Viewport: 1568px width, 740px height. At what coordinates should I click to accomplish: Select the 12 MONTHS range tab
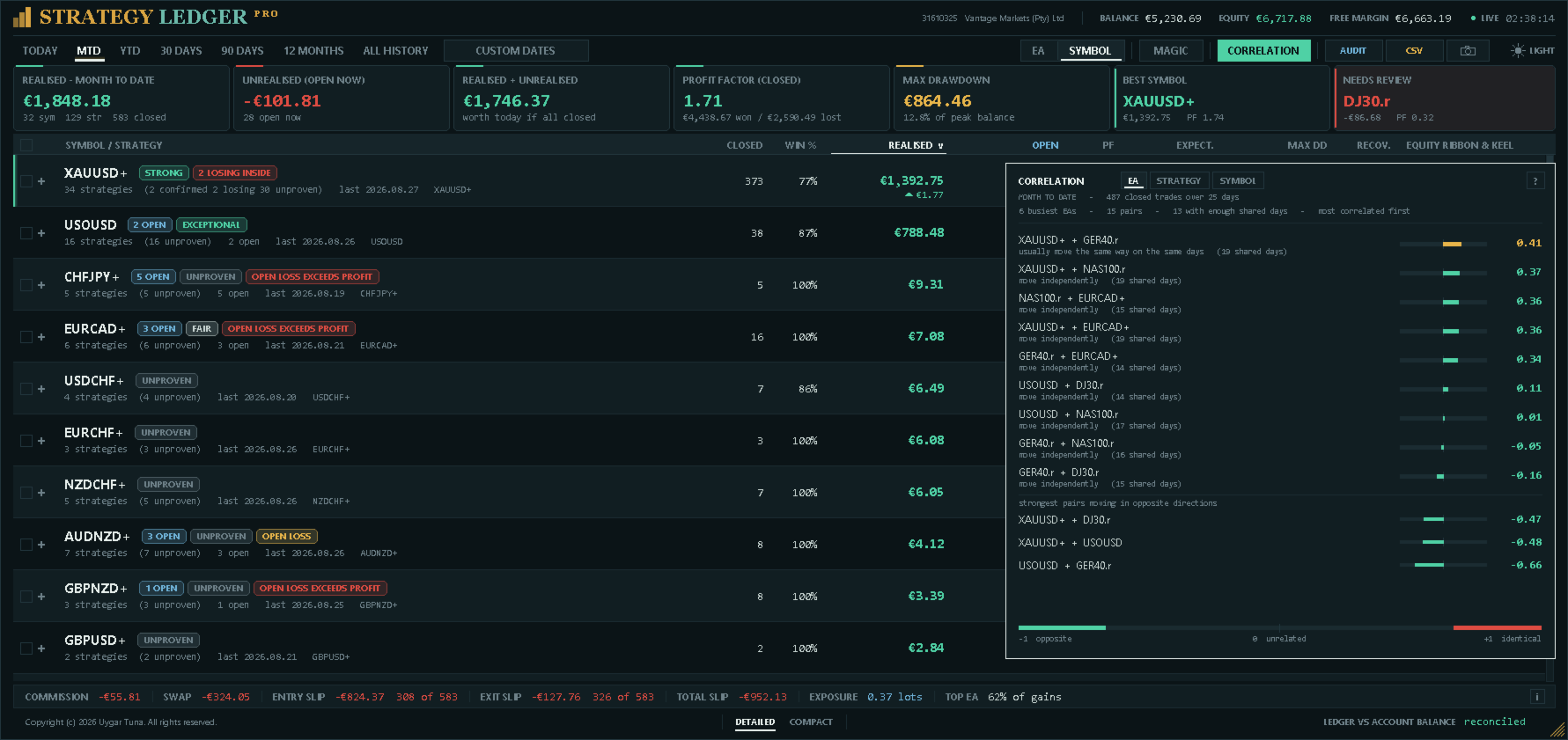tap(313, 51)
